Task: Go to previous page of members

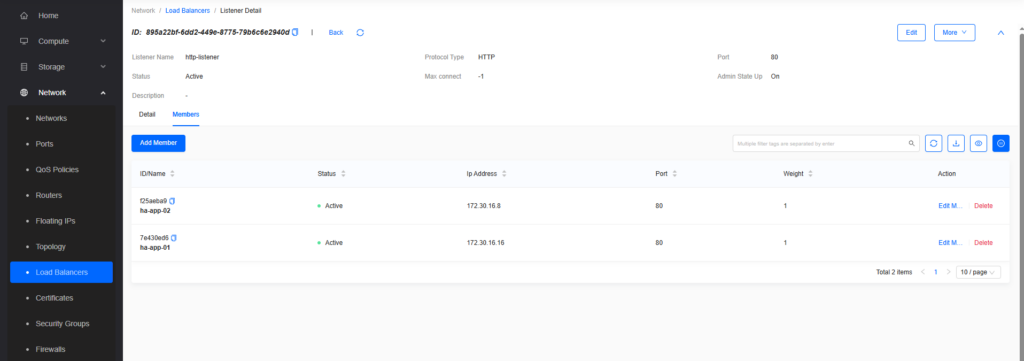Action: tap(923, 272)
